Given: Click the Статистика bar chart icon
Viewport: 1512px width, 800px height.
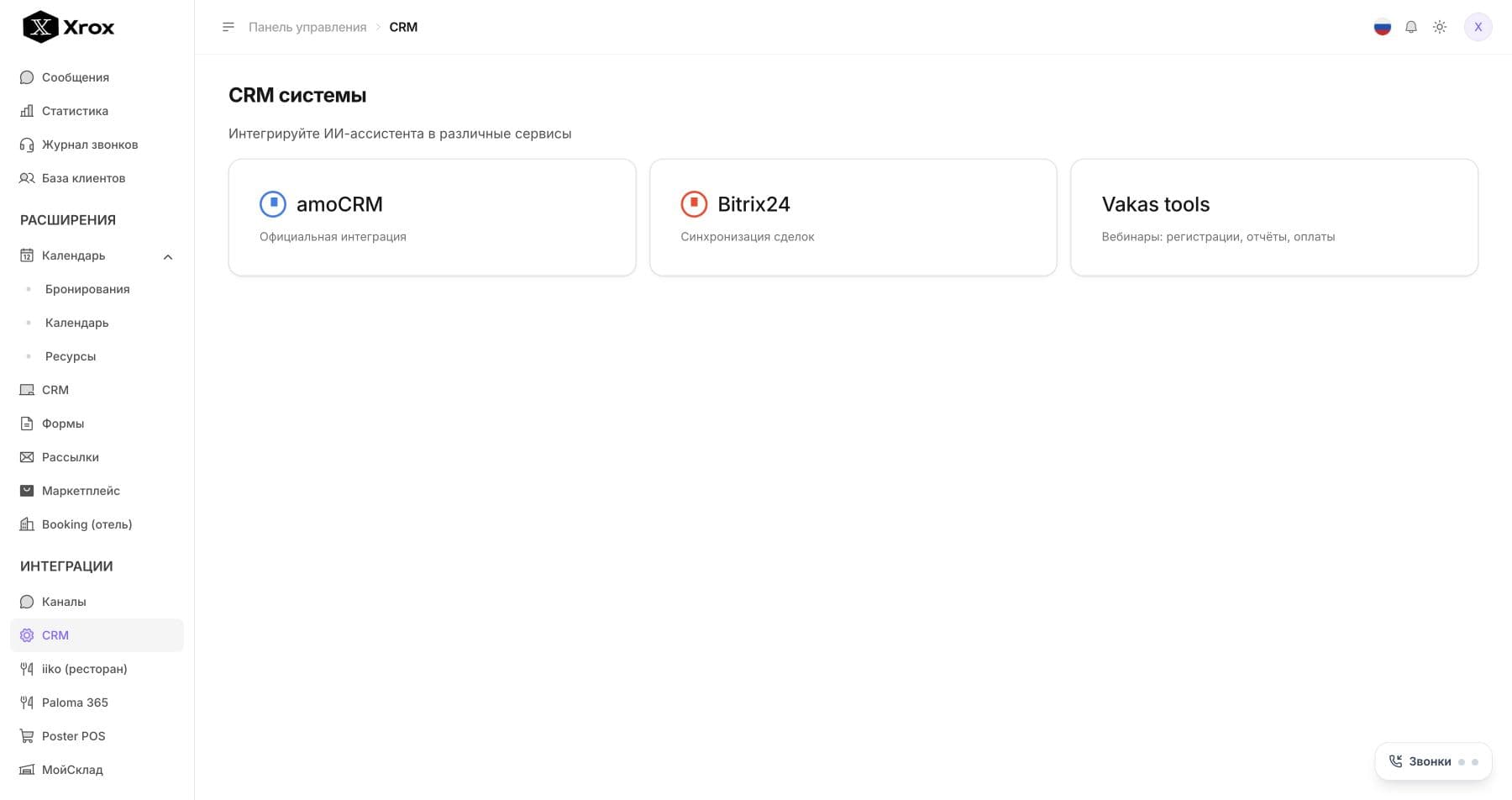Looking at the screenshot, I should coord(27,111).
